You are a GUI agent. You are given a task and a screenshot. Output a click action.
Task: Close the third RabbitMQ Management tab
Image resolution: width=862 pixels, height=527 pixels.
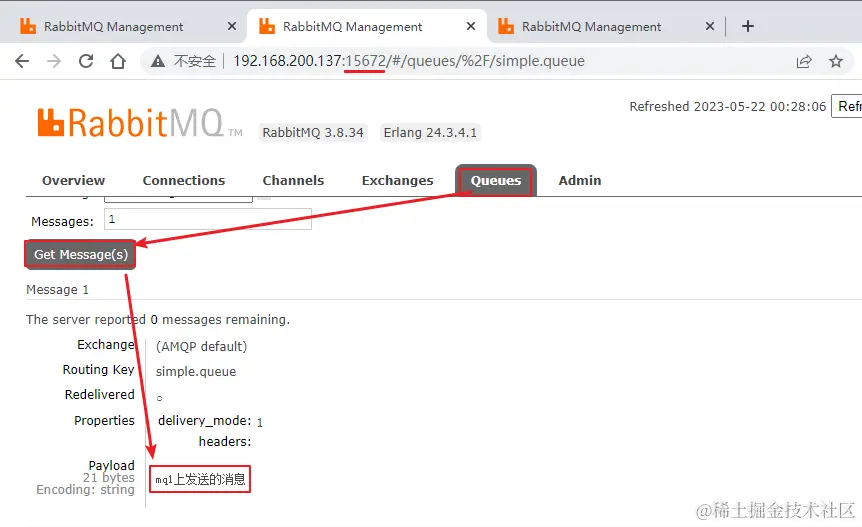pyautogui.click(x=710, y=26)
